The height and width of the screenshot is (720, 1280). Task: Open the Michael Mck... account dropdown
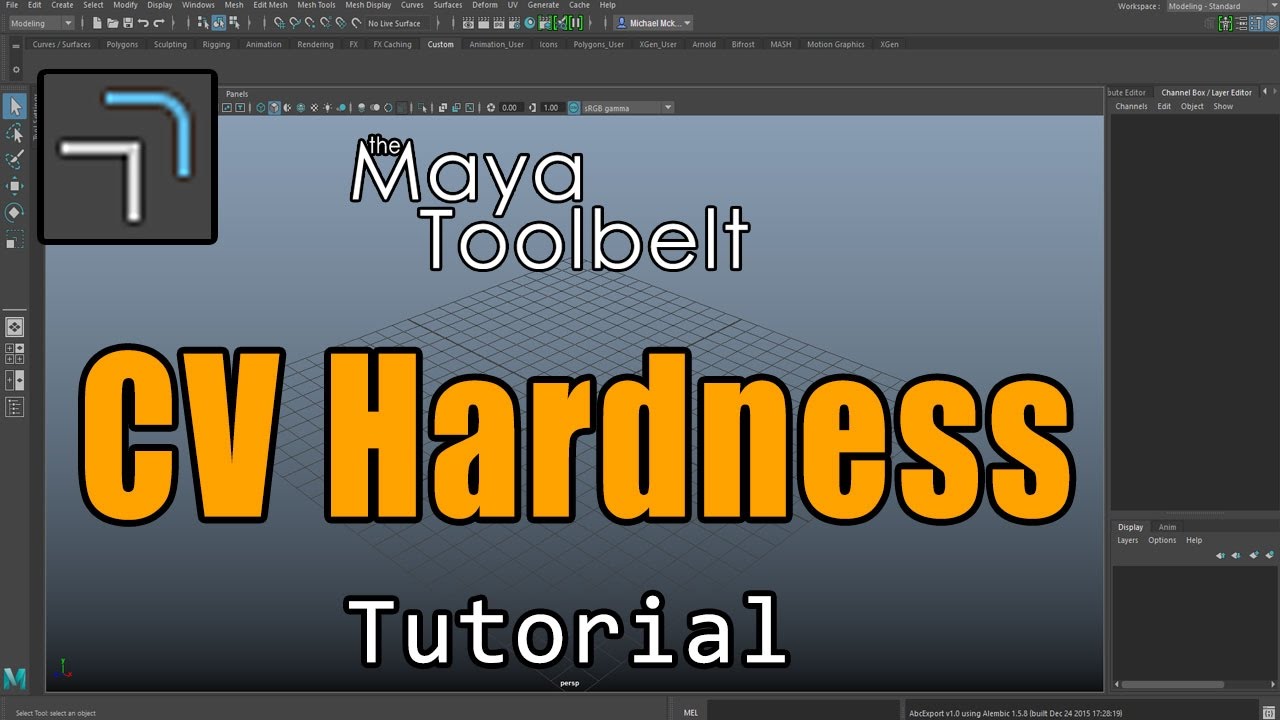click(653, 23)
